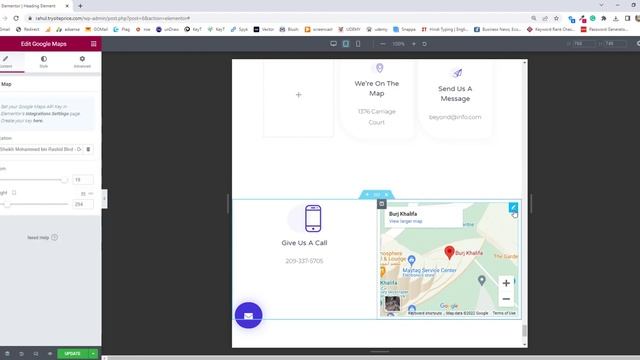Viewport: 640px width, 360px height.
Task: Click the Height value number field
Action: point(83,204)
